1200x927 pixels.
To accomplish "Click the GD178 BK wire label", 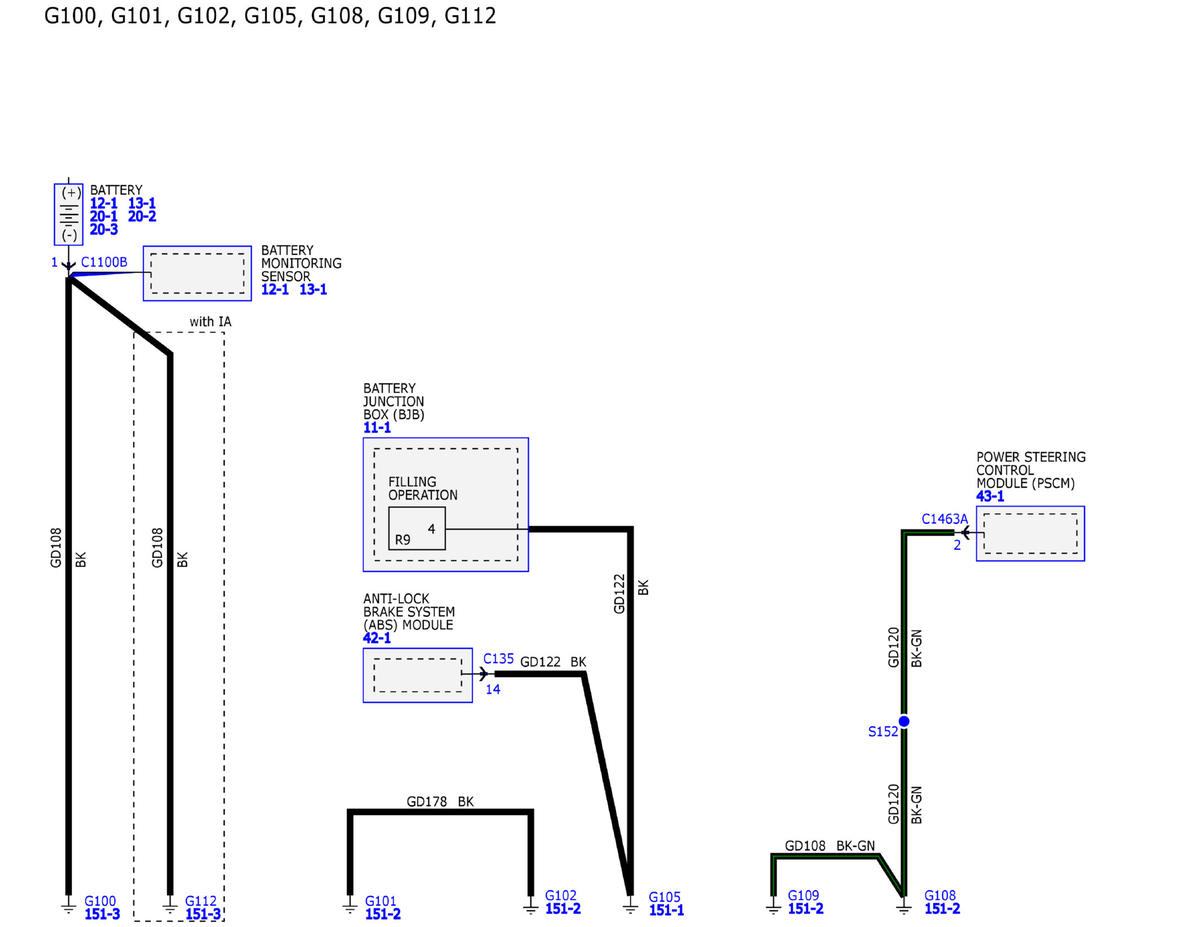I will pos(440,801).
